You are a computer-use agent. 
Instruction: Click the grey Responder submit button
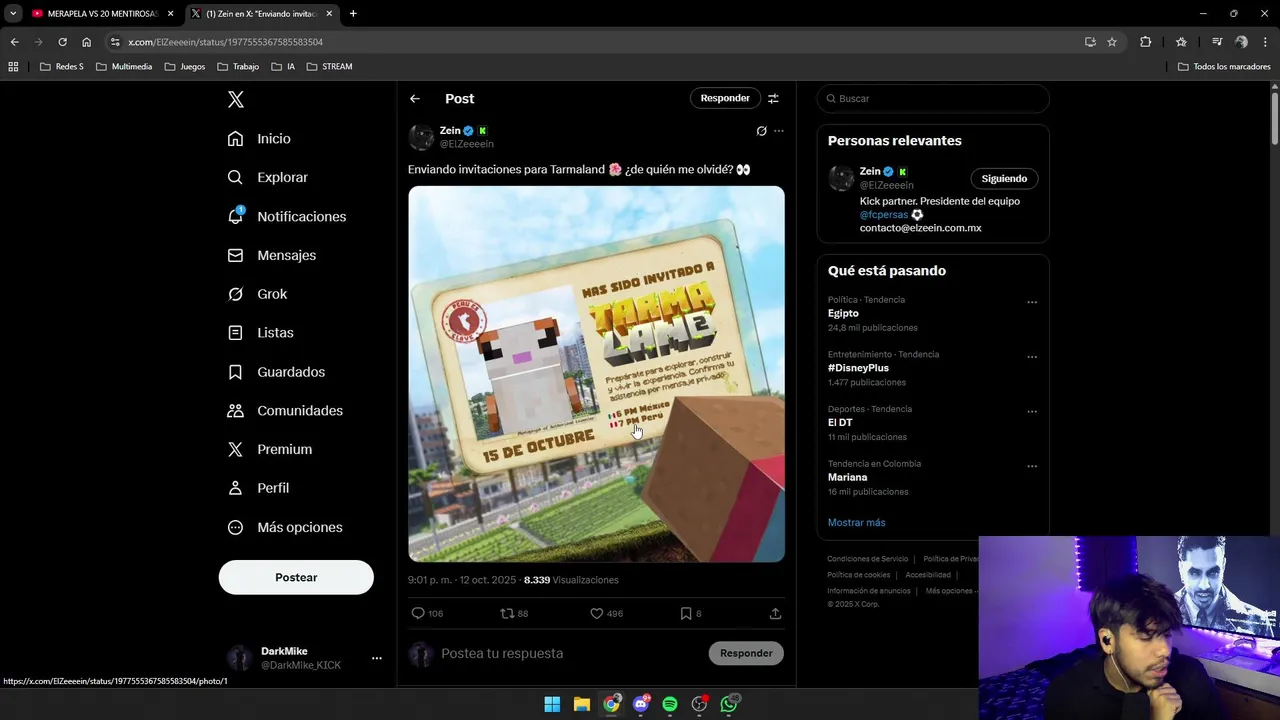tap(746, 653)
